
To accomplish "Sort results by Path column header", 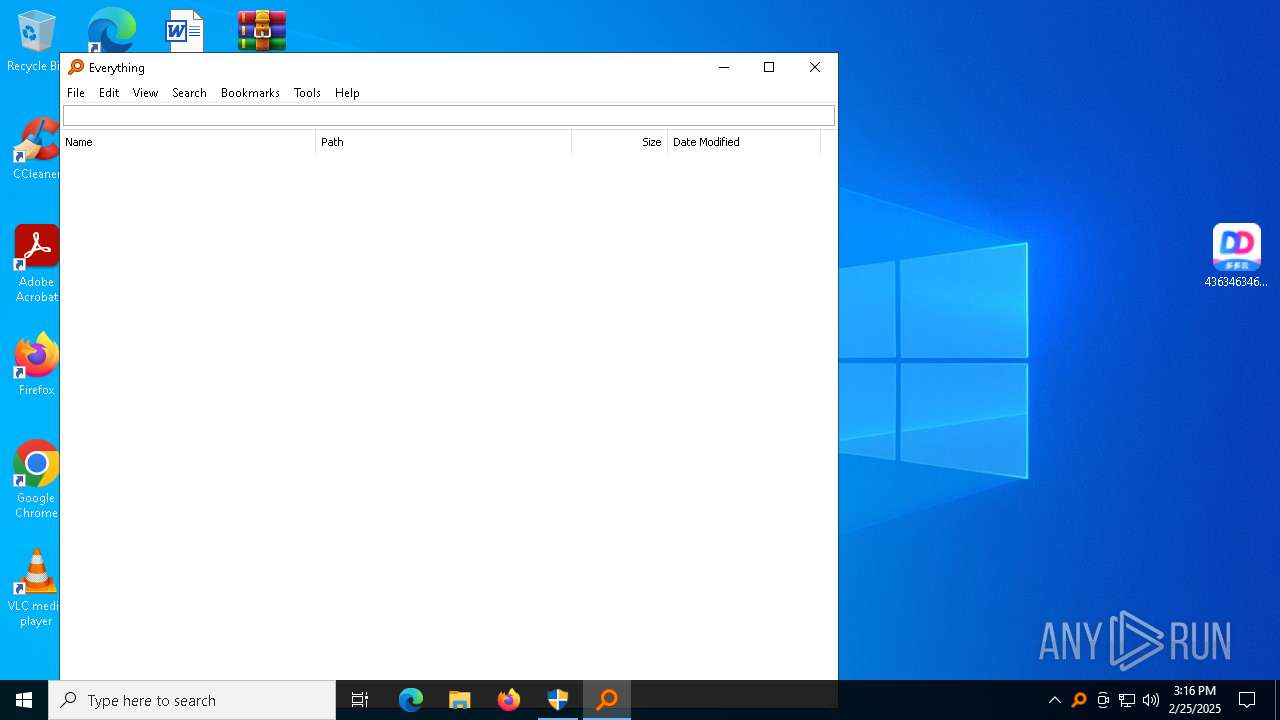I will (444, 142).
